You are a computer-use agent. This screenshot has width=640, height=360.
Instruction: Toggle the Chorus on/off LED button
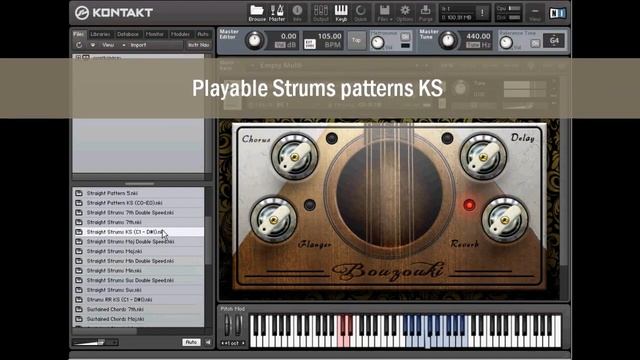pyautogui.click(x=332, y=138)
